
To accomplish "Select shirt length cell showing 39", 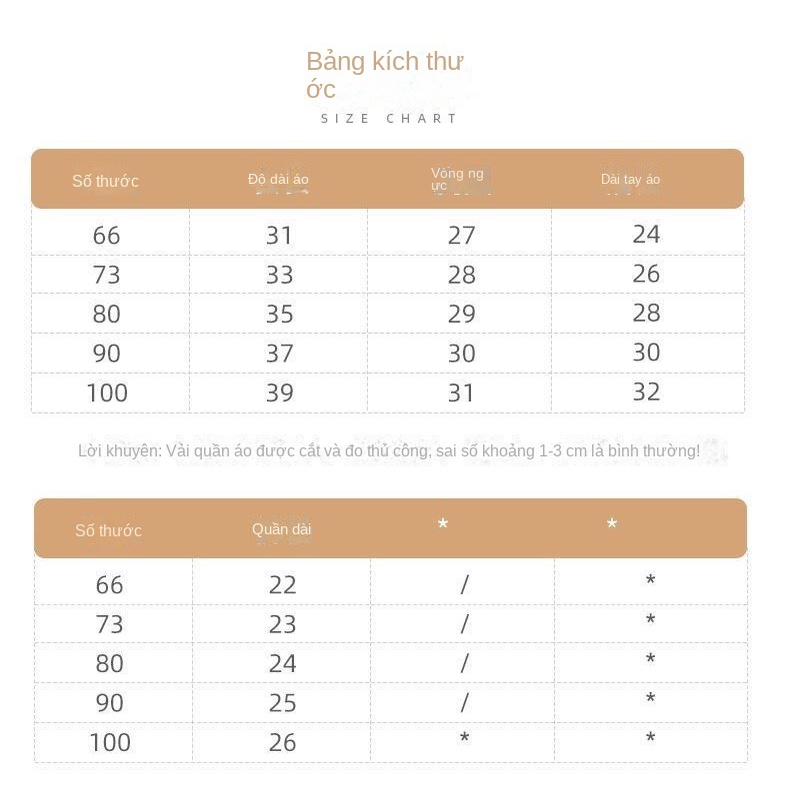I will coord(279,393).
